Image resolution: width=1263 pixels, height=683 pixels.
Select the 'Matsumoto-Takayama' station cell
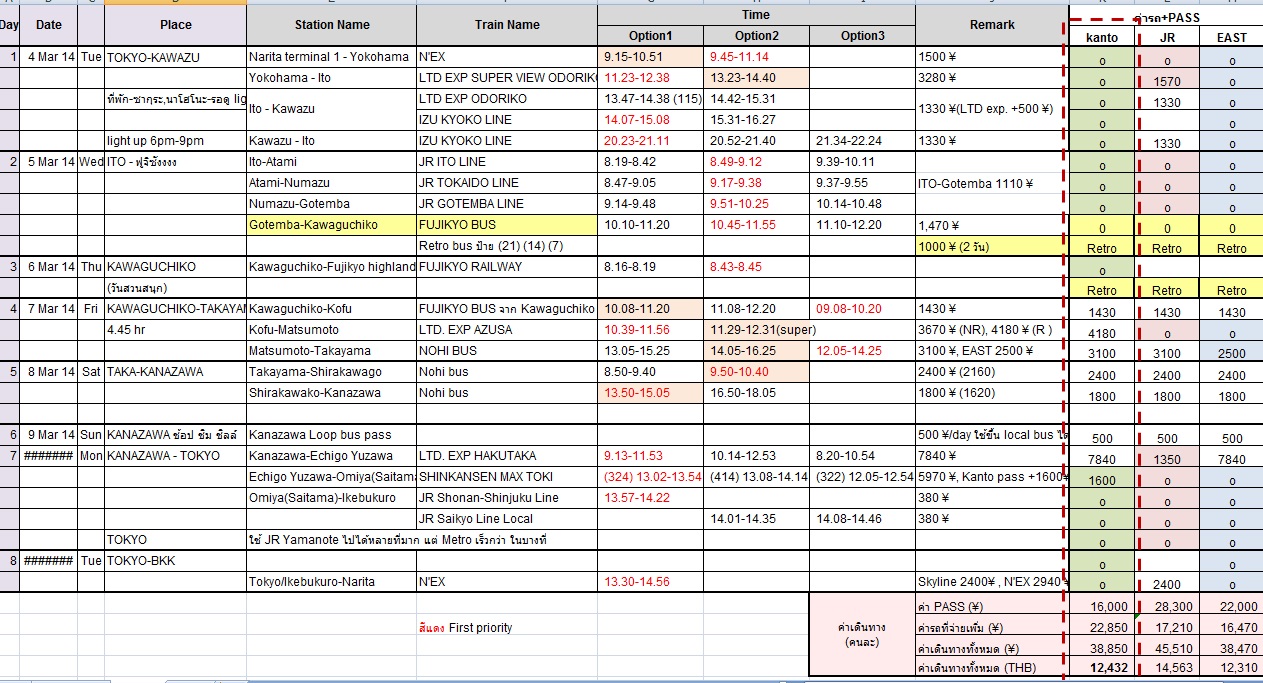[x=332, y=351]
